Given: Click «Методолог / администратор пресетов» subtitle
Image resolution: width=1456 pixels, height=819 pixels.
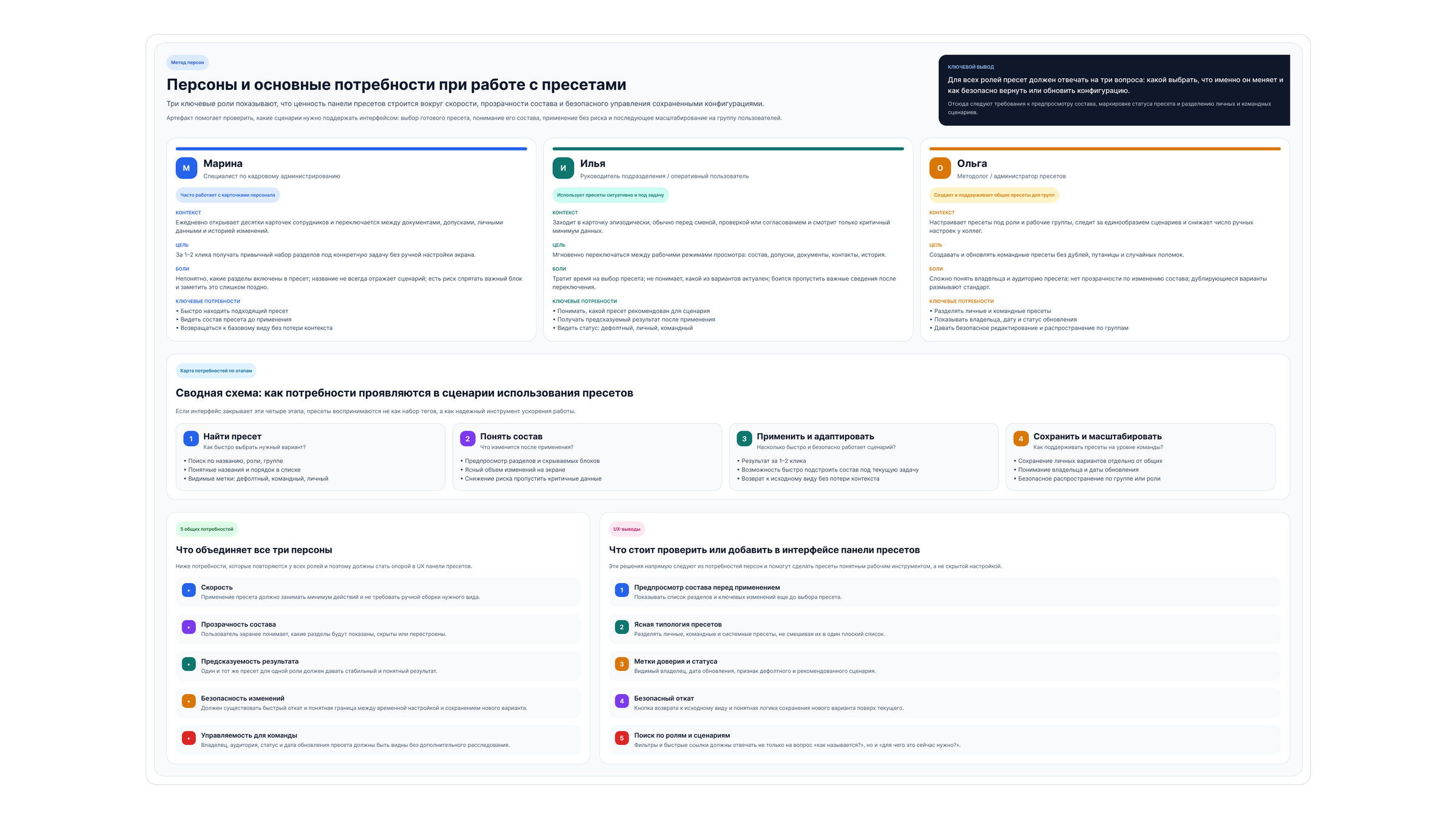Looking at the screenshot, I should click(x=1011, y=177).
